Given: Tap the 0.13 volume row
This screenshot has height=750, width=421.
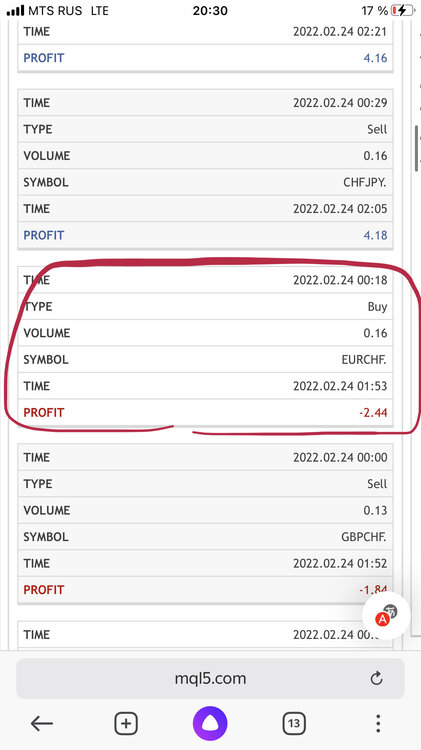Looking at the screenshot, I should pyautogui.click(x=205, y=510).
